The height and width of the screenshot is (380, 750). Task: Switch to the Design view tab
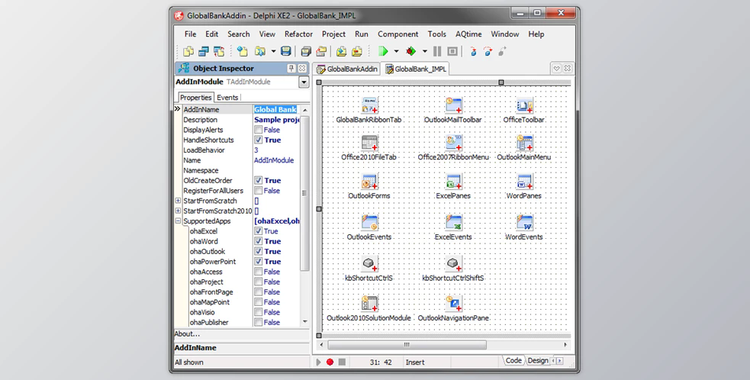tap(538, 360)
